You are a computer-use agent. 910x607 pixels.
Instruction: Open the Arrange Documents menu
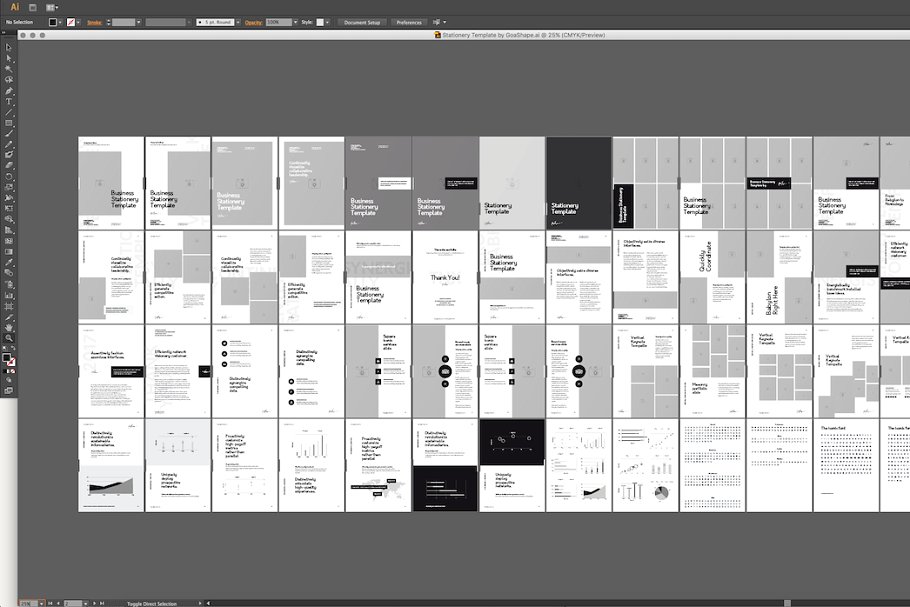(x=440, y=22)
